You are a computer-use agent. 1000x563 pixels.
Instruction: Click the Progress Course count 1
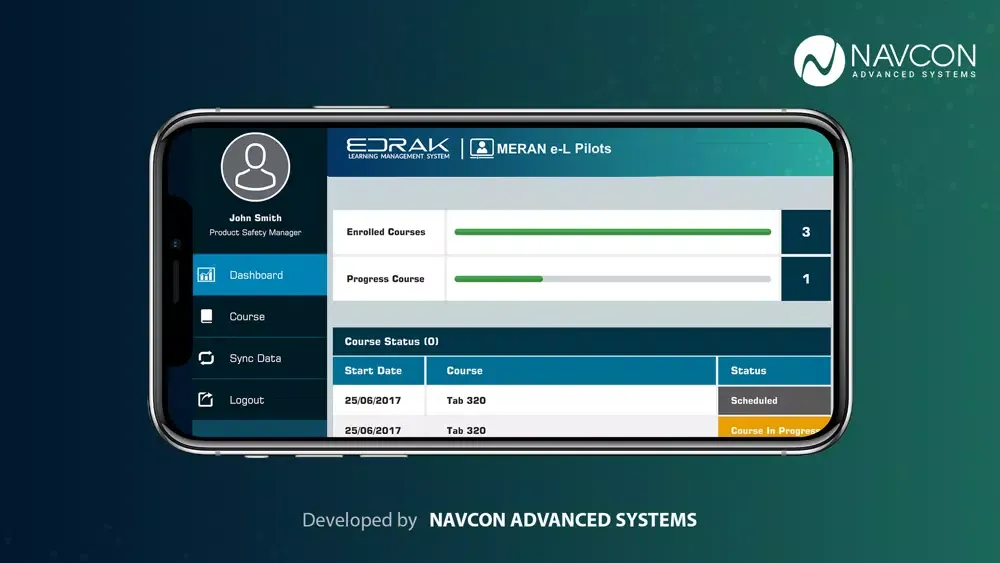pos(806,279)
